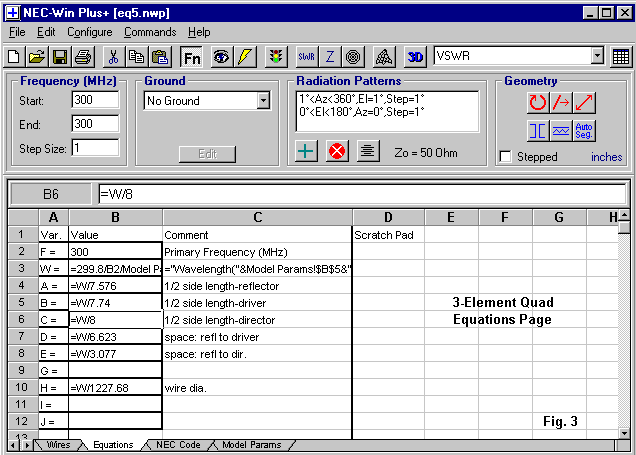Open the SWR plot icon
636x455 pixels.
click(307, 57)
